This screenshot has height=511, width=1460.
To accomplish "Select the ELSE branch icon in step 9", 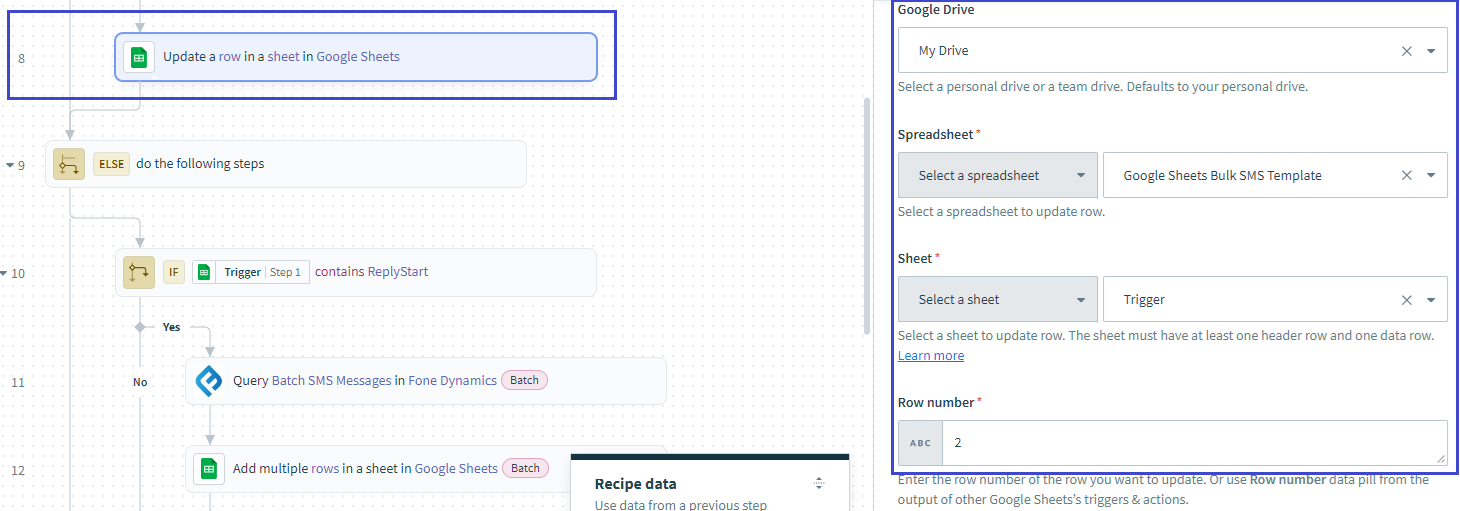I will pos(69,164).
